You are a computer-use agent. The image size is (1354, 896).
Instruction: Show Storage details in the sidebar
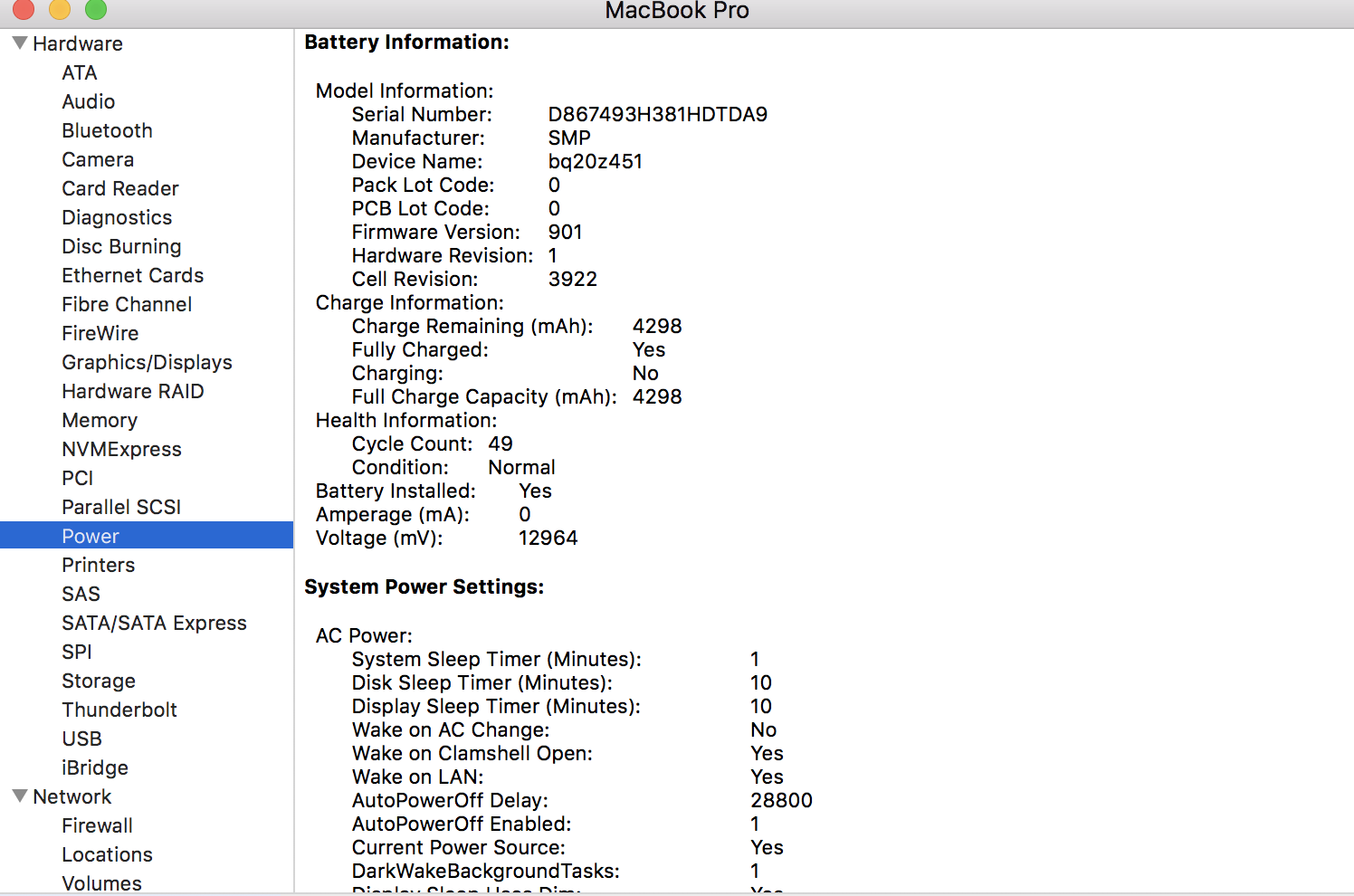point(99,681)
